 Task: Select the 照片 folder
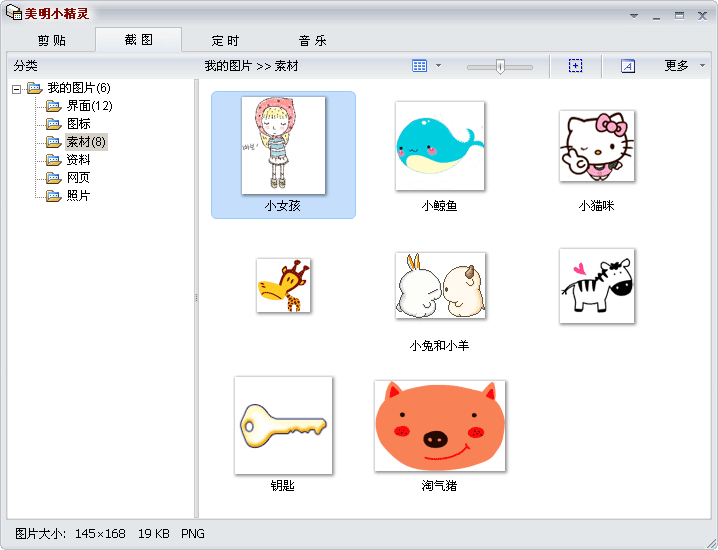click(x=78, y=196)
